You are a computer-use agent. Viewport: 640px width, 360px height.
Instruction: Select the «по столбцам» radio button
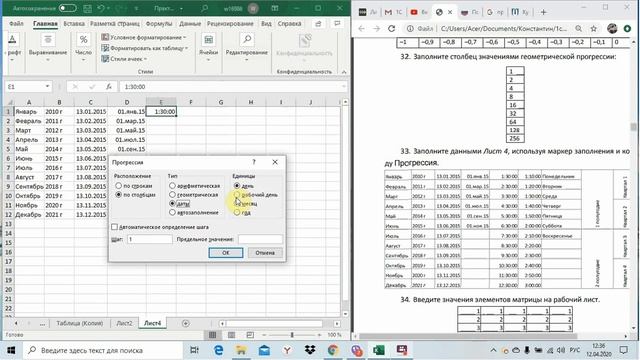click(x=118, y=195)
